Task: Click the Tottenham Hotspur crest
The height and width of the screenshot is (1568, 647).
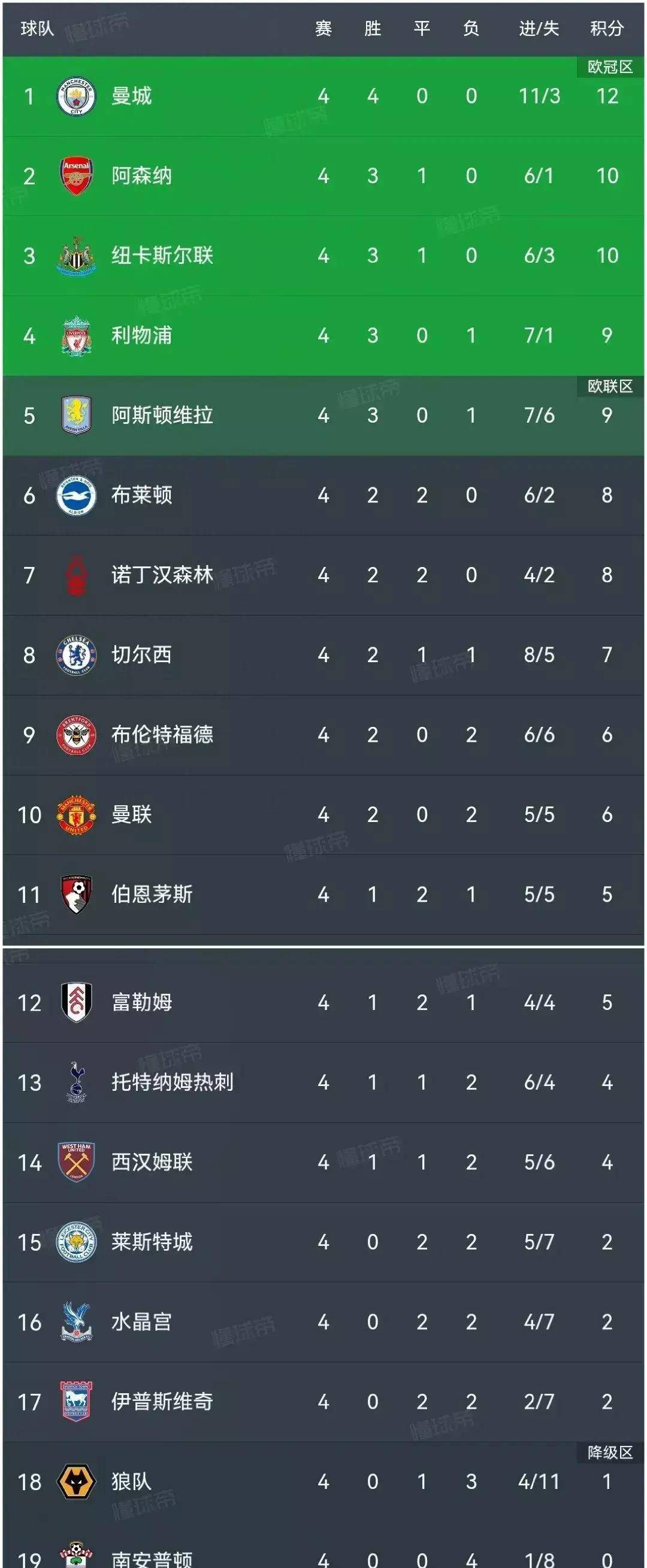Action: coord(76,1082)
